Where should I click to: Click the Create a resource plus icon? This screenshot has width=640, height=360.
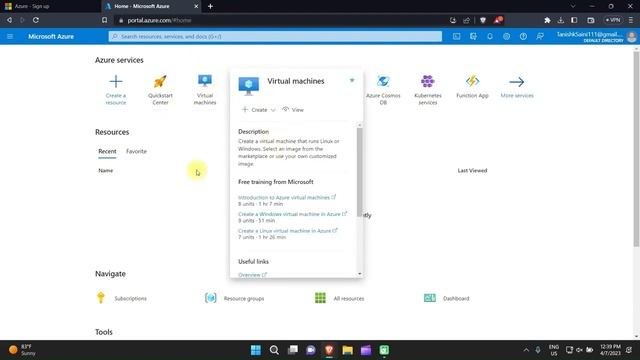pyautogui.click(x=116, y=81)
